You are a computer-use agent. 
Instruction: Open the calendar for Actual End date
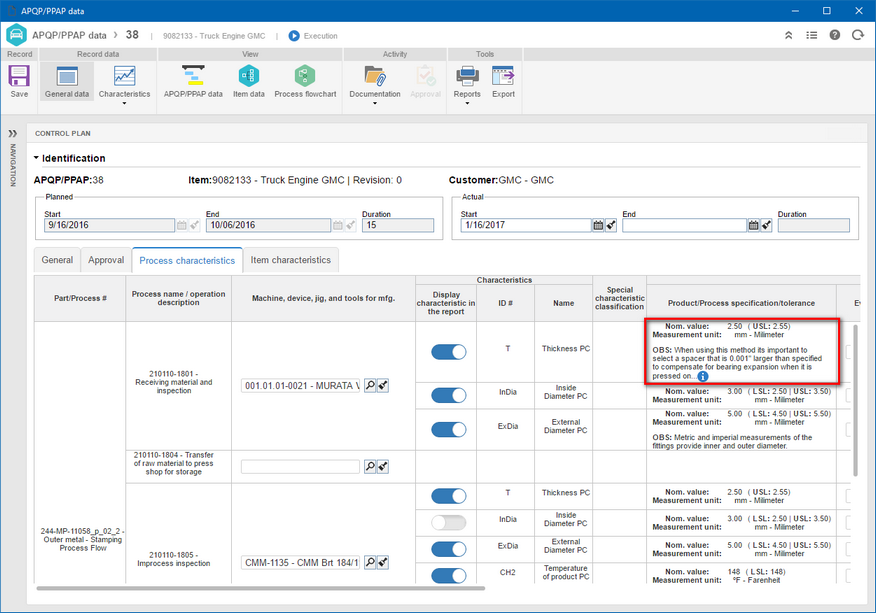753,225
